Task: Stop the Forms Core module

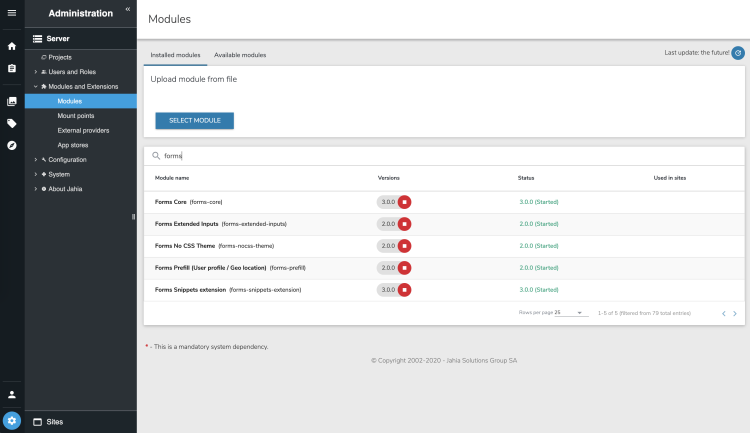Action: pos(404,202)
